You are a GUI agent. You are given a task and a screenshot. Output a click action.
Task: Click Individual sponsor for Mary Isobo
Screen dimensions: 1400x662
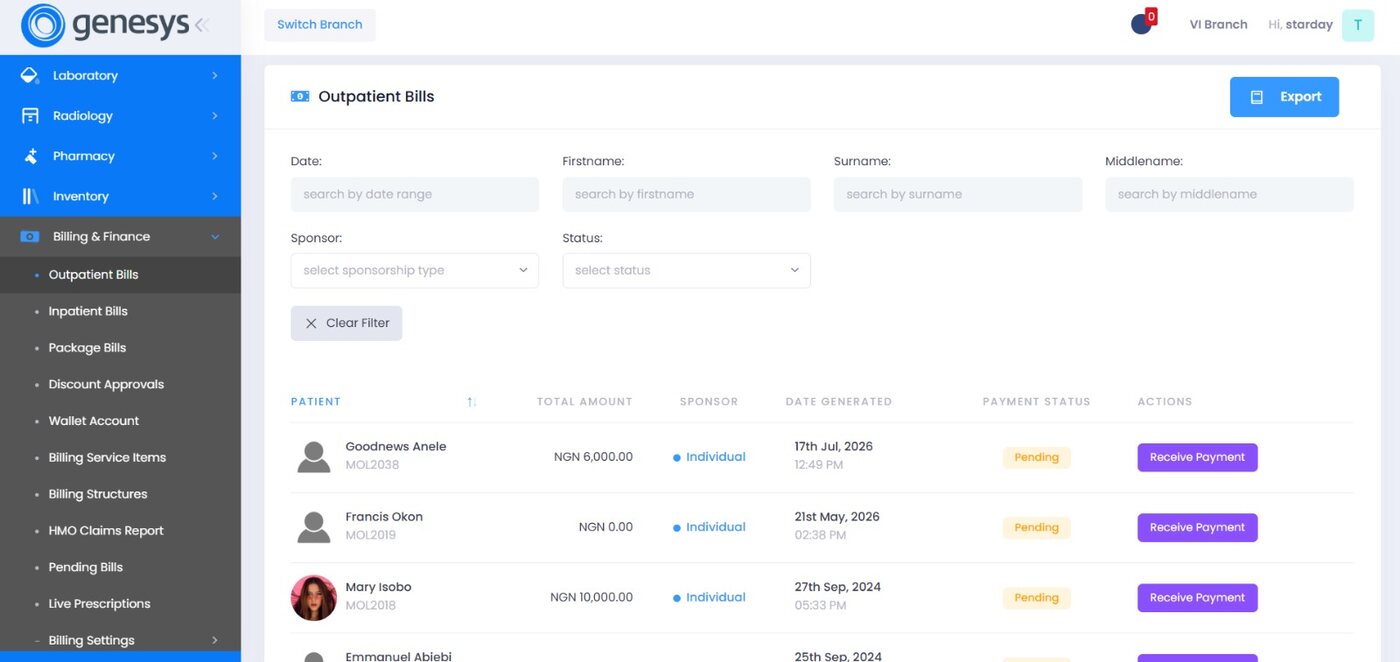[x=710, y=597]
